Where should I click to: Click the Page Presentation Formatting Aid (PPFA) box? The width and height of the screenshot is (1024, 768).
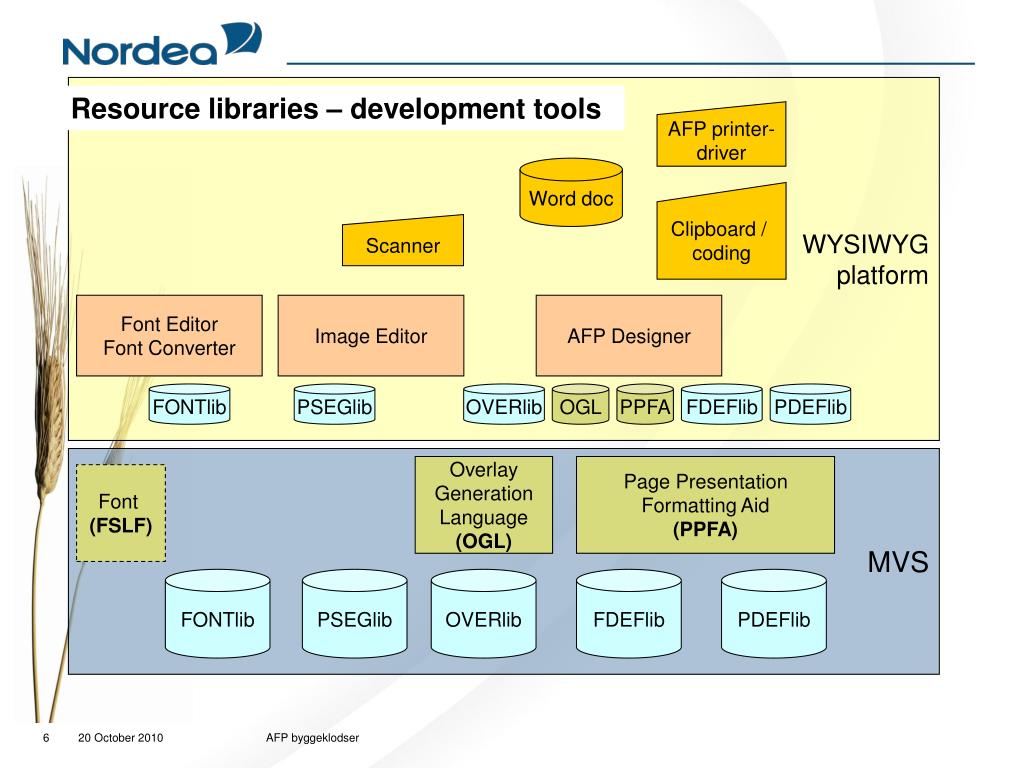pyautogui.click(x=705, y=505)
